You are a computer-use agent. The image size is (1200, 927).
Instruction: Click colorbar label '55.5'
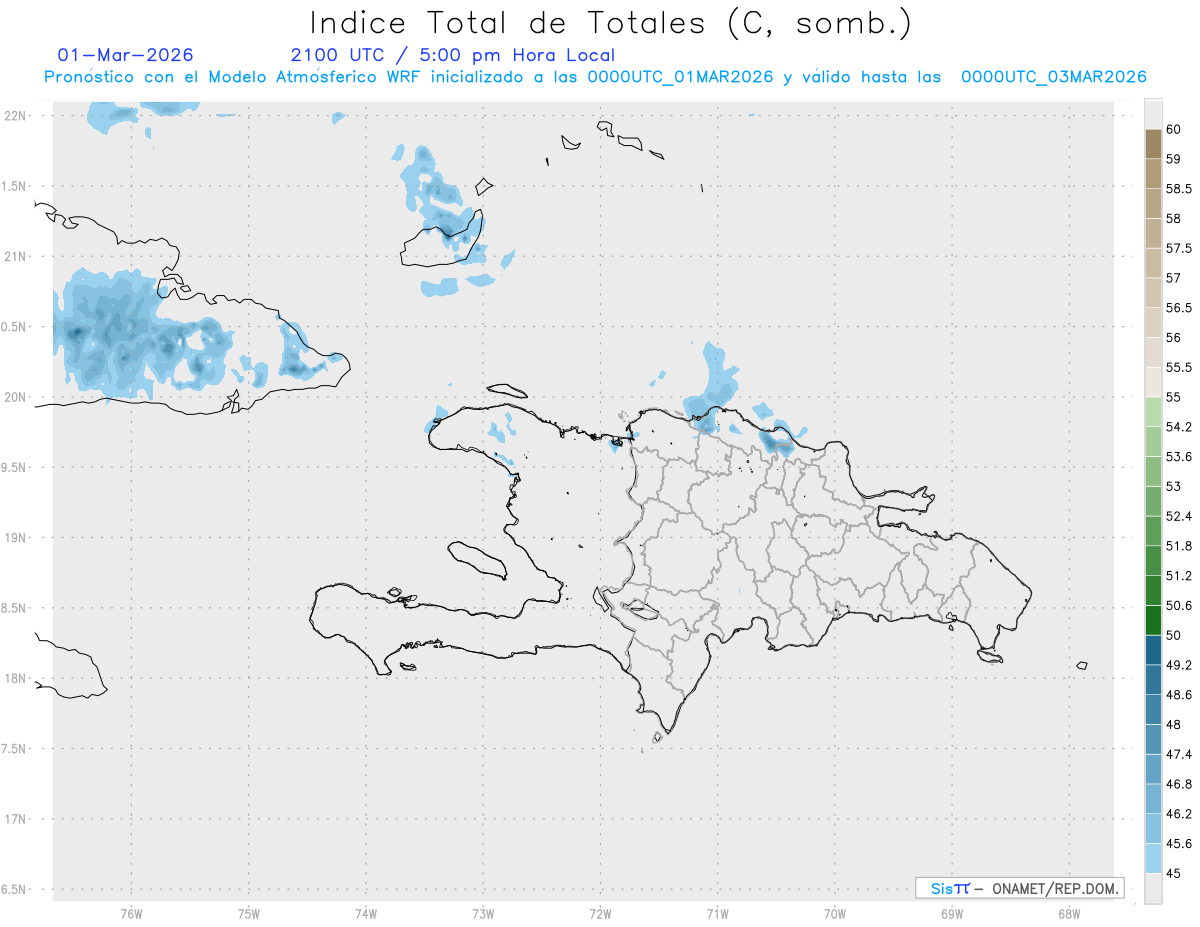click(1178, 367)
